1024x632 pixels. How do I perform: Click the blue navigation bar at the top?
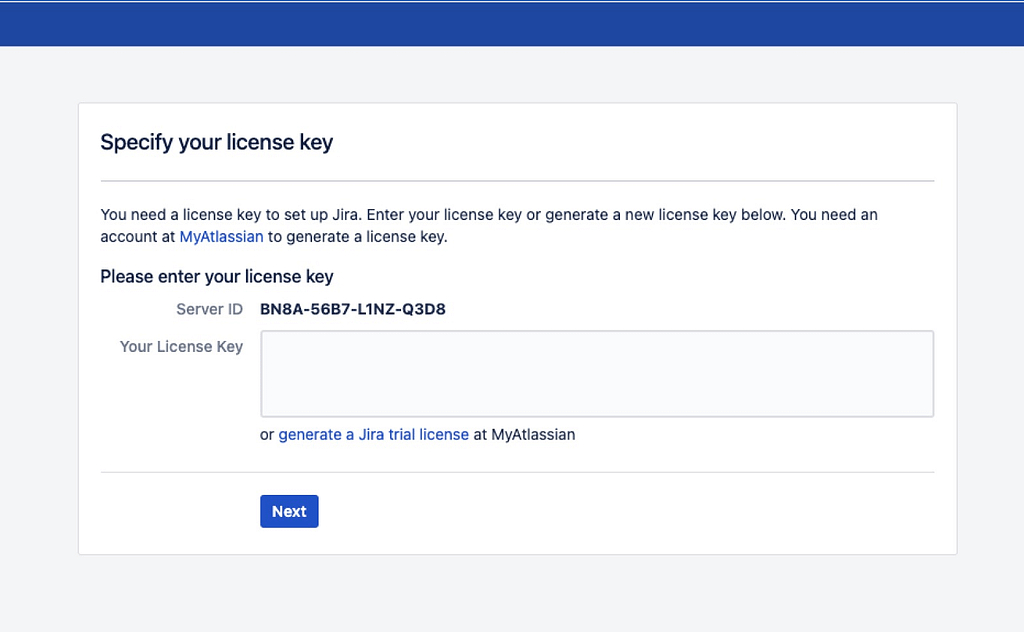coord(512,22)
